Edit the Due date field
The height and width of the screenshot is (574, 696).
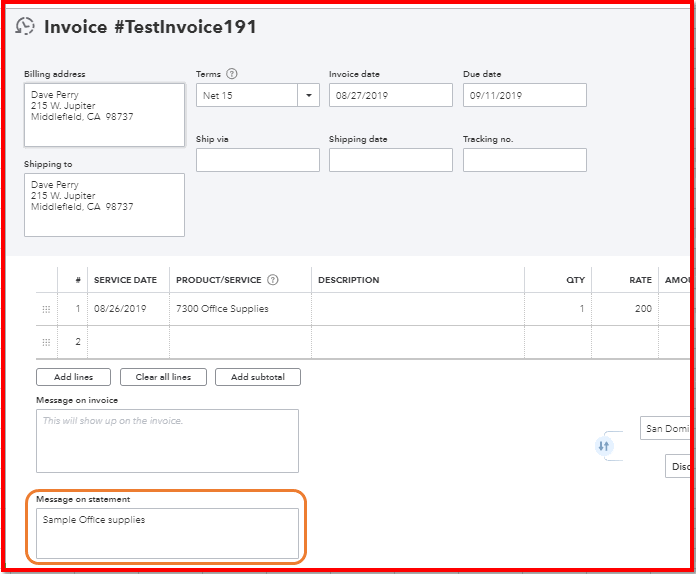(x=524, y=96)
